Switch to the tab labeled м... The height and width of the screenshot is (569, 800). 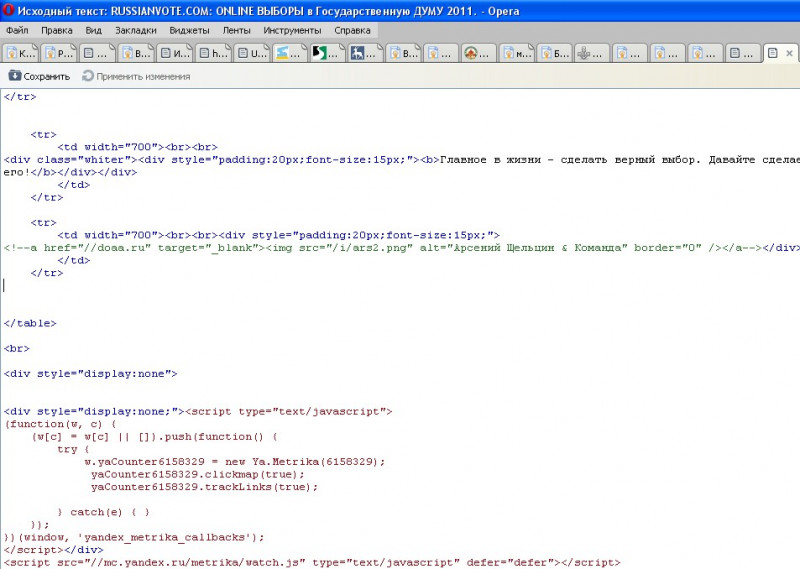(x=517, y=53)
